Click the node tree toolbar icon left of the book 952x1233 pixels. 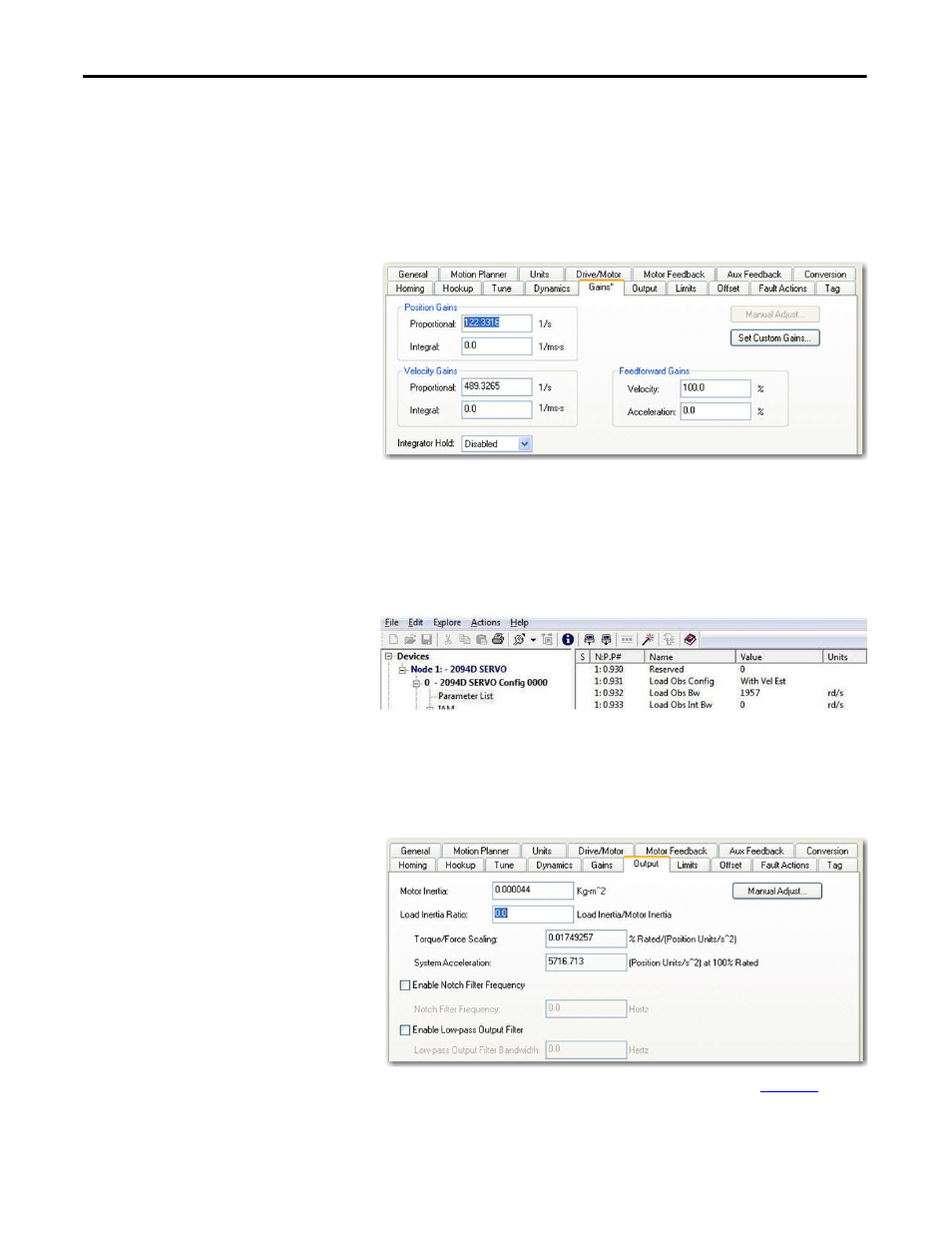click(x=669, y=639)
